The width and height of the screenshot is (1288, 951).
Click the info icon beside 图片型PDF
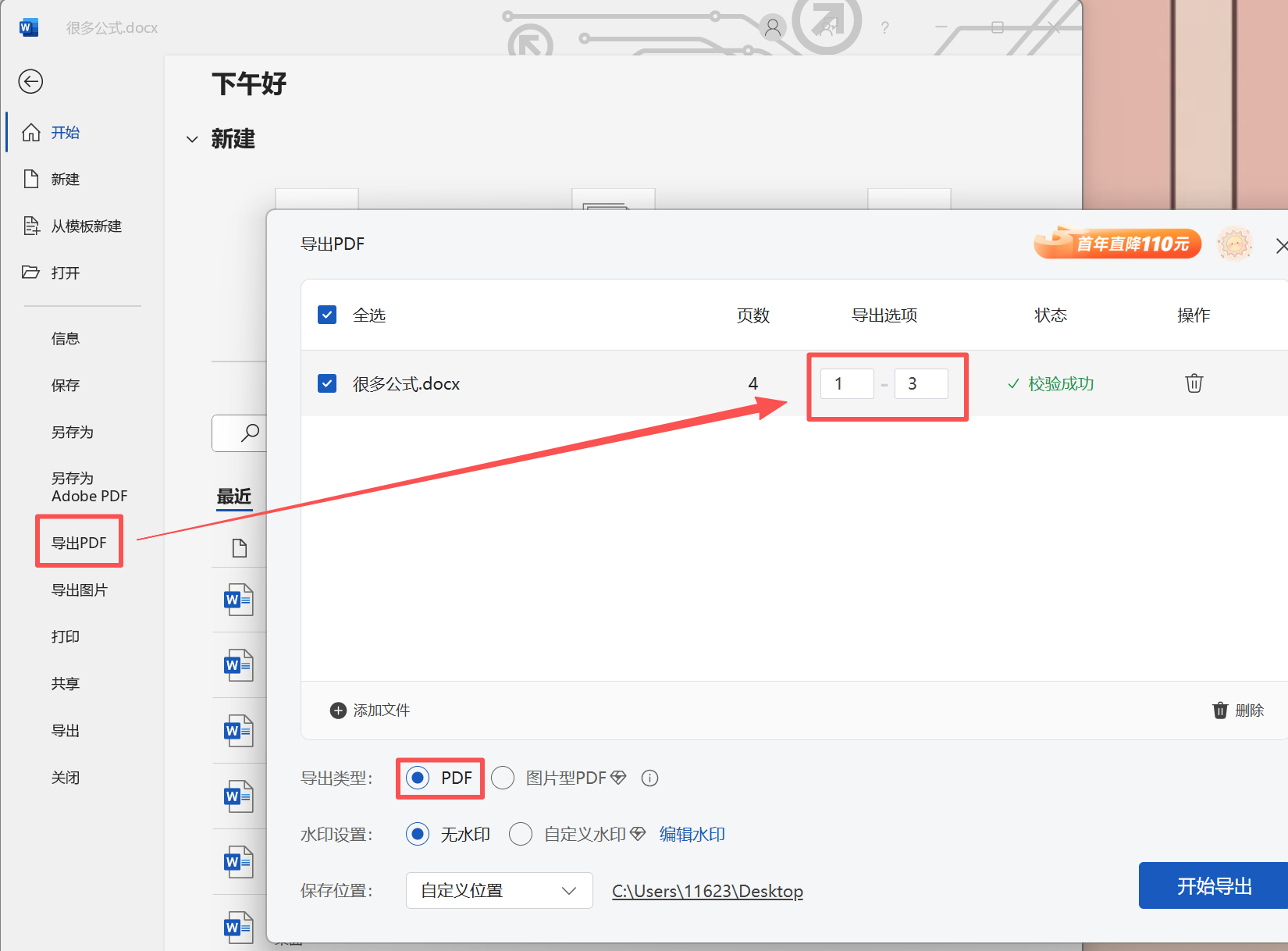click(x=649, y=778)
